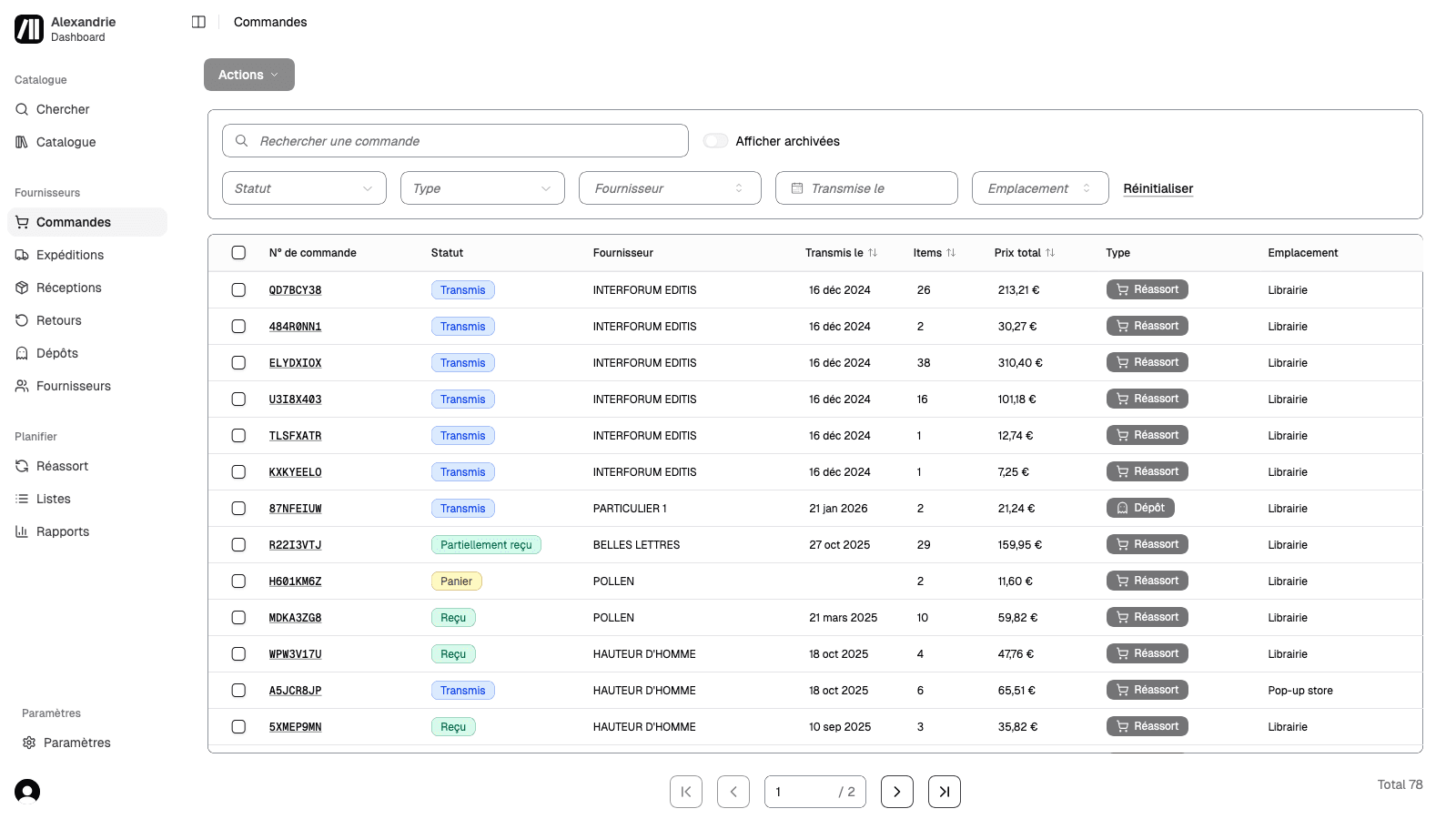1456x819 pixels.
Task: Click the Dépôt type badge for 87NFEIUW
Action: coord(1140,508)
